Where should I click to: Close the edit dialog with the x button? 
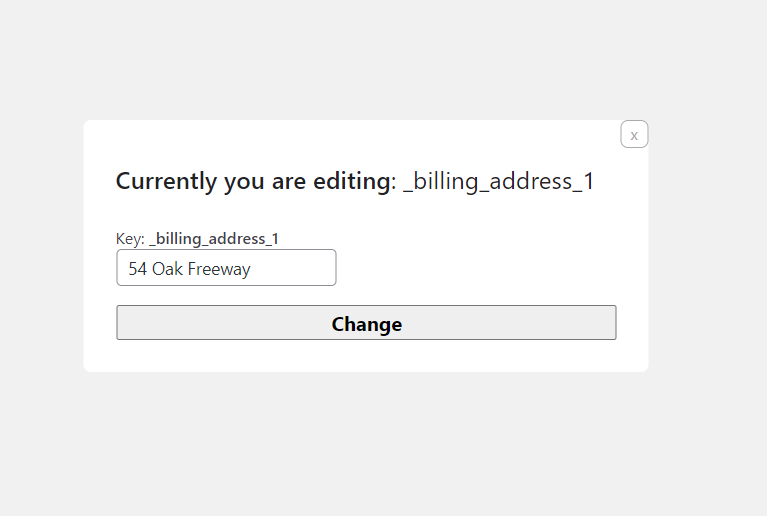coord(634,134)
